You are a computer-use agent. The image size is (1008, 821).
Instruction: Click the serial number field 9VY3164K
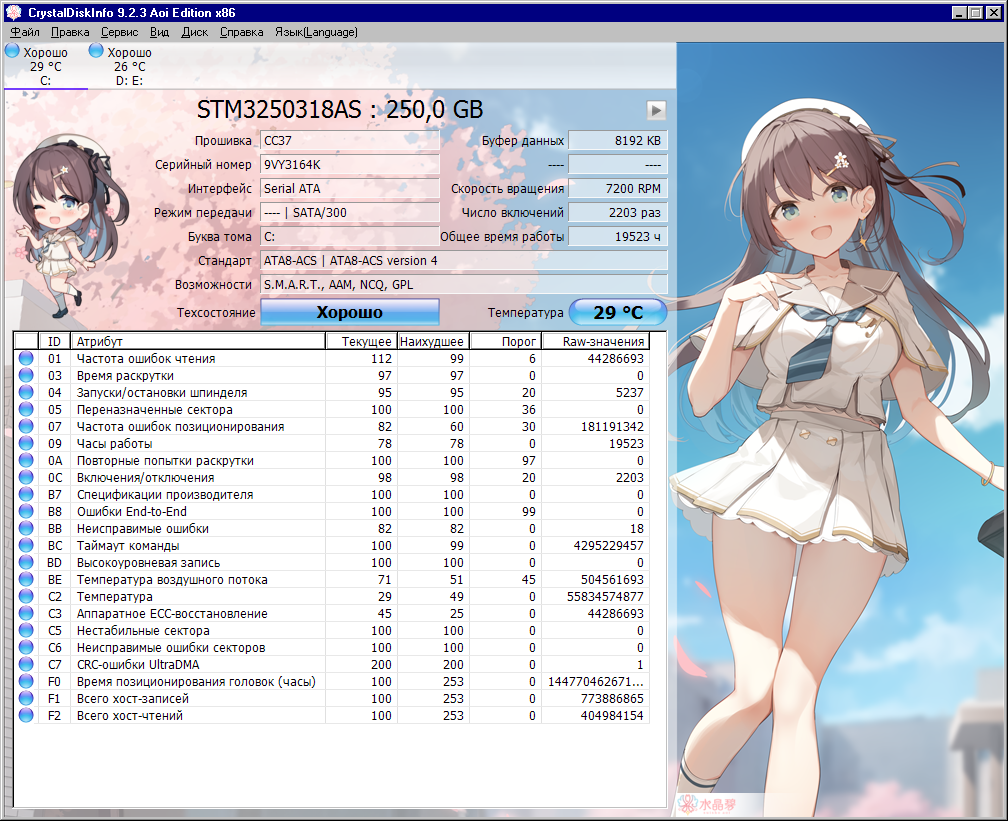pyautogui.click(x=349, y=164)
